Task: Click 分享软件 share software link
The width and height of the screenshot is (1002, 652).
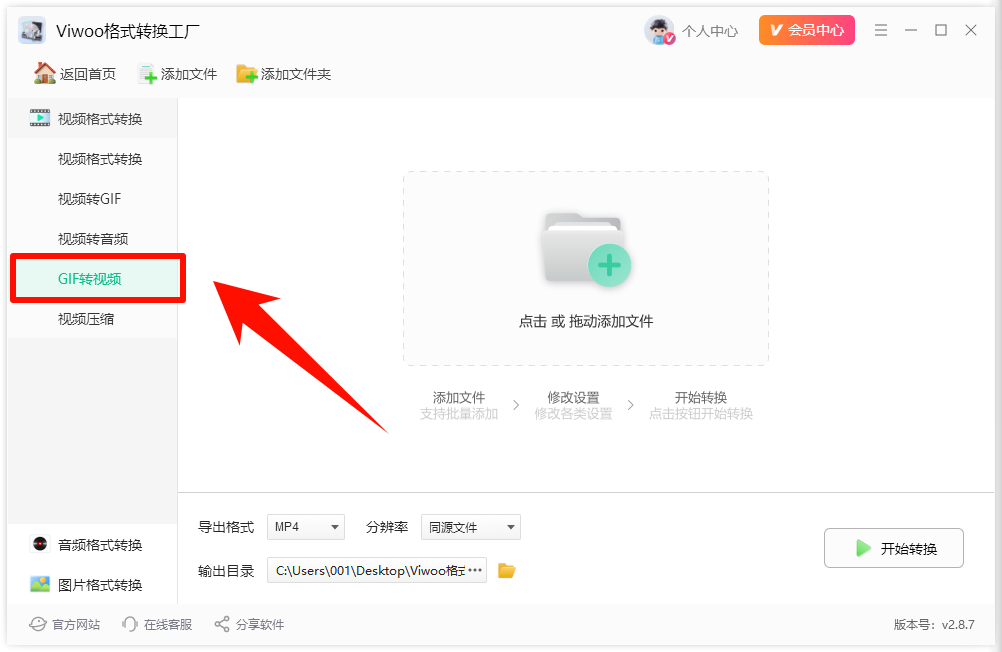Action: [249, 625]
